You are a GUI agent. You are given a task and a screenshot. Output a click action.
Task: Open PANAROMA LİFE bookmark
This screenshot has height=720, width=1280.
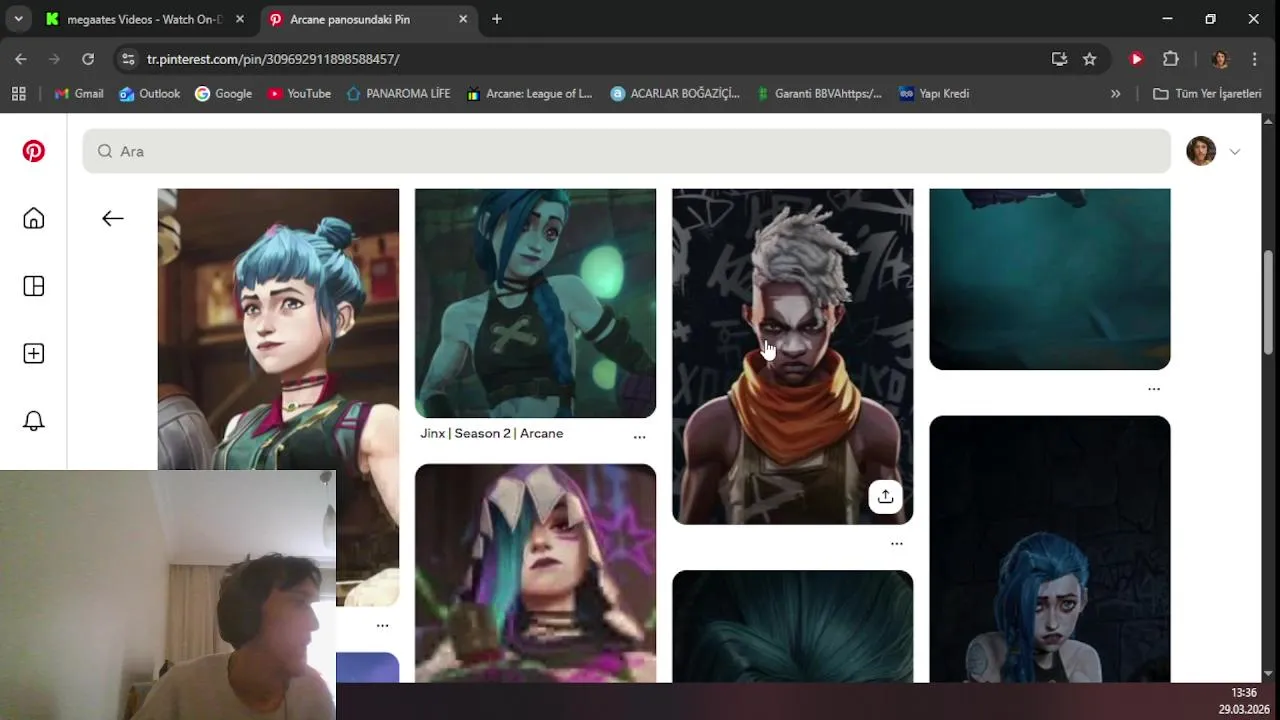(398, 93)
